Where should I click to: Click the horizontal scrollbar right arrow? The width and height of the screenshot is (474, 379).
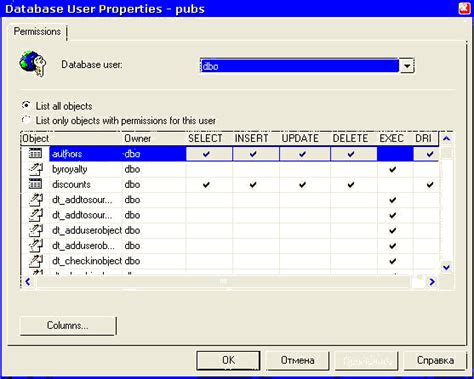click(432, 282)
